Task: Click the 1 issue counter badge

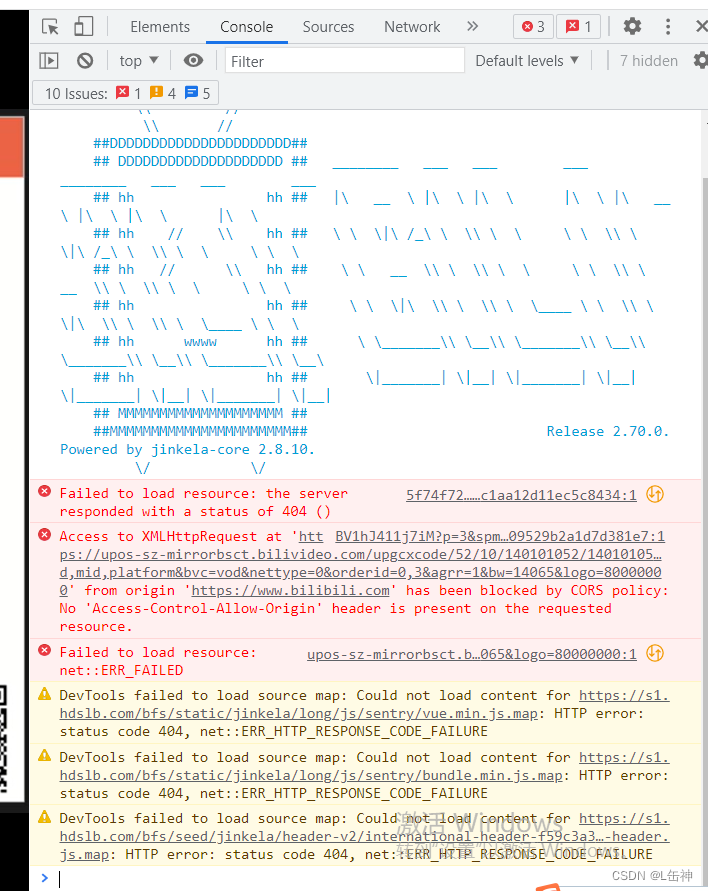Action: pos(578,26)
